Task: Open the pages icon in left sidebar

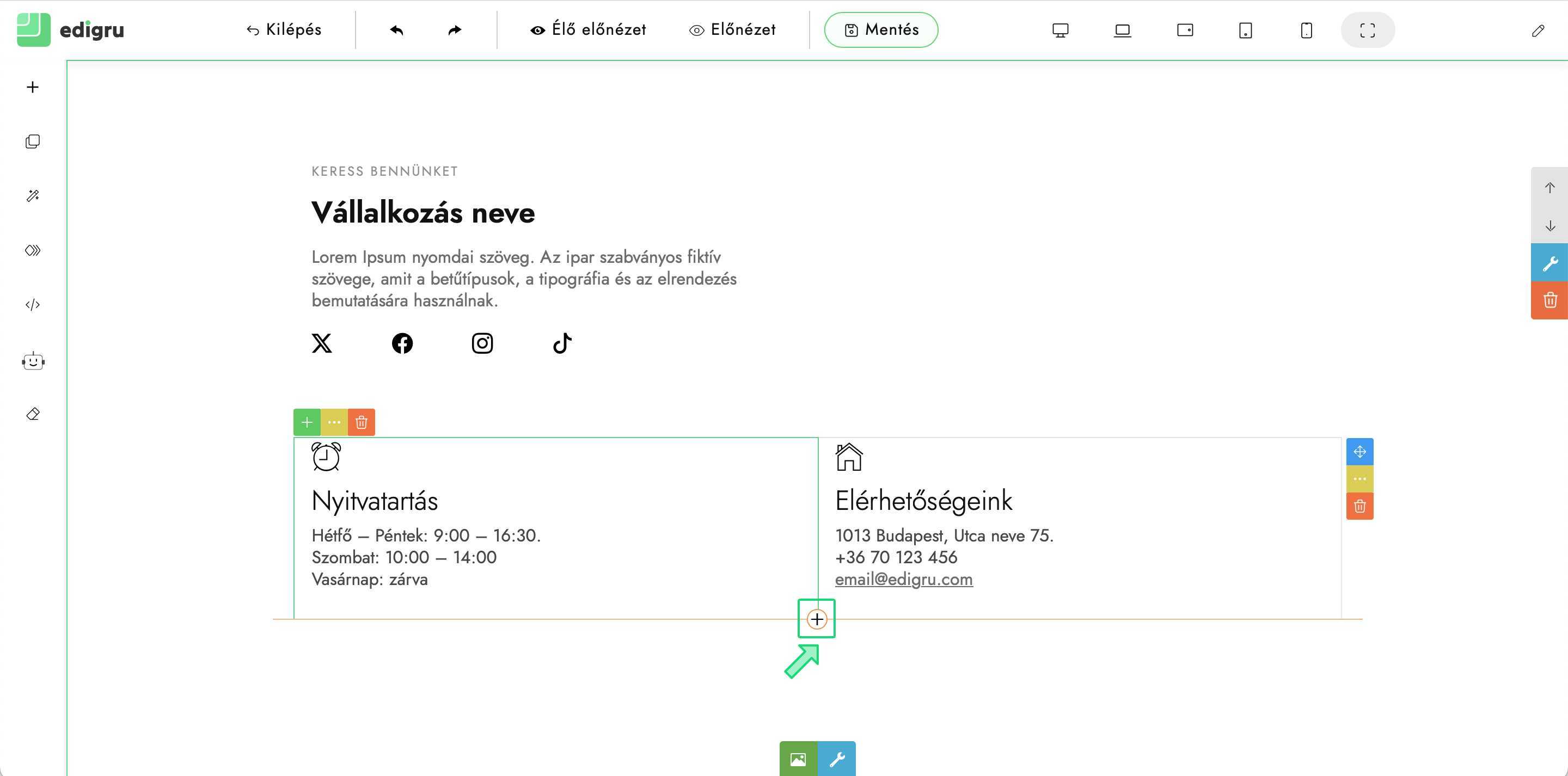Action: (x=33, y=142)
